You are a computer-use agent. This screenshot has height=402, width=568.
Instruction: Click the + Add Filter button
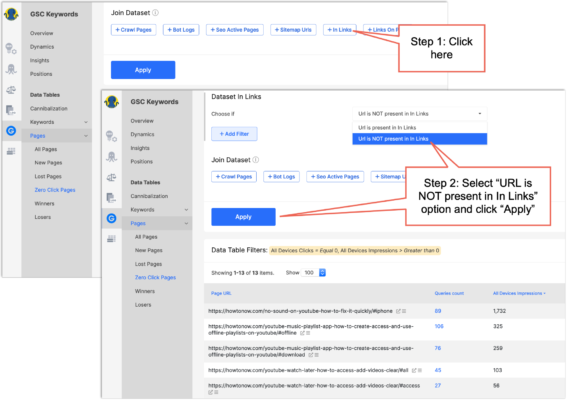pyautogui.click(x=234, y=134)
